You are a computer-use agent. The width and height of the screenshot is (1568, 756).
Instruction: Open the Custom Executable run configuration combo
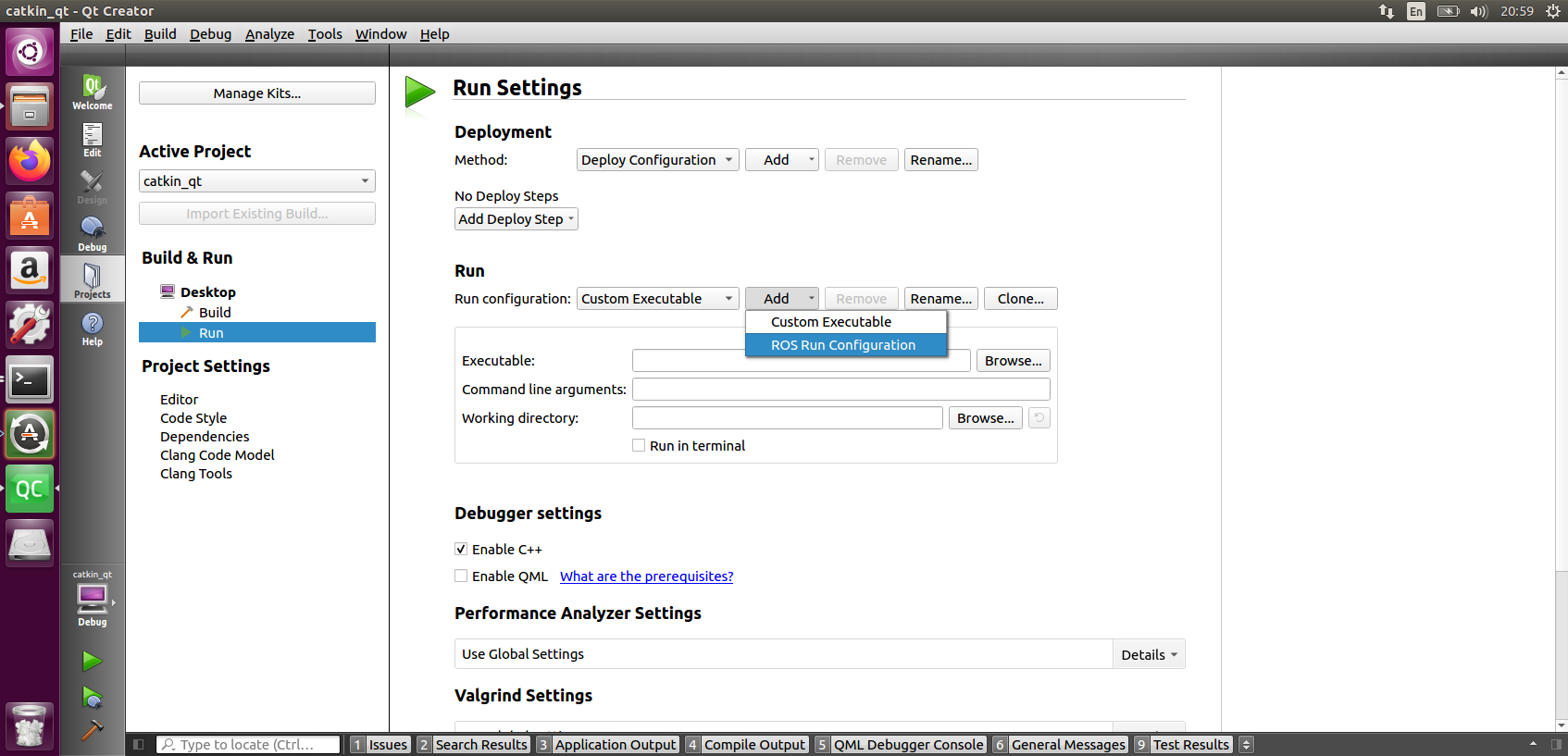tap(658, 299)
